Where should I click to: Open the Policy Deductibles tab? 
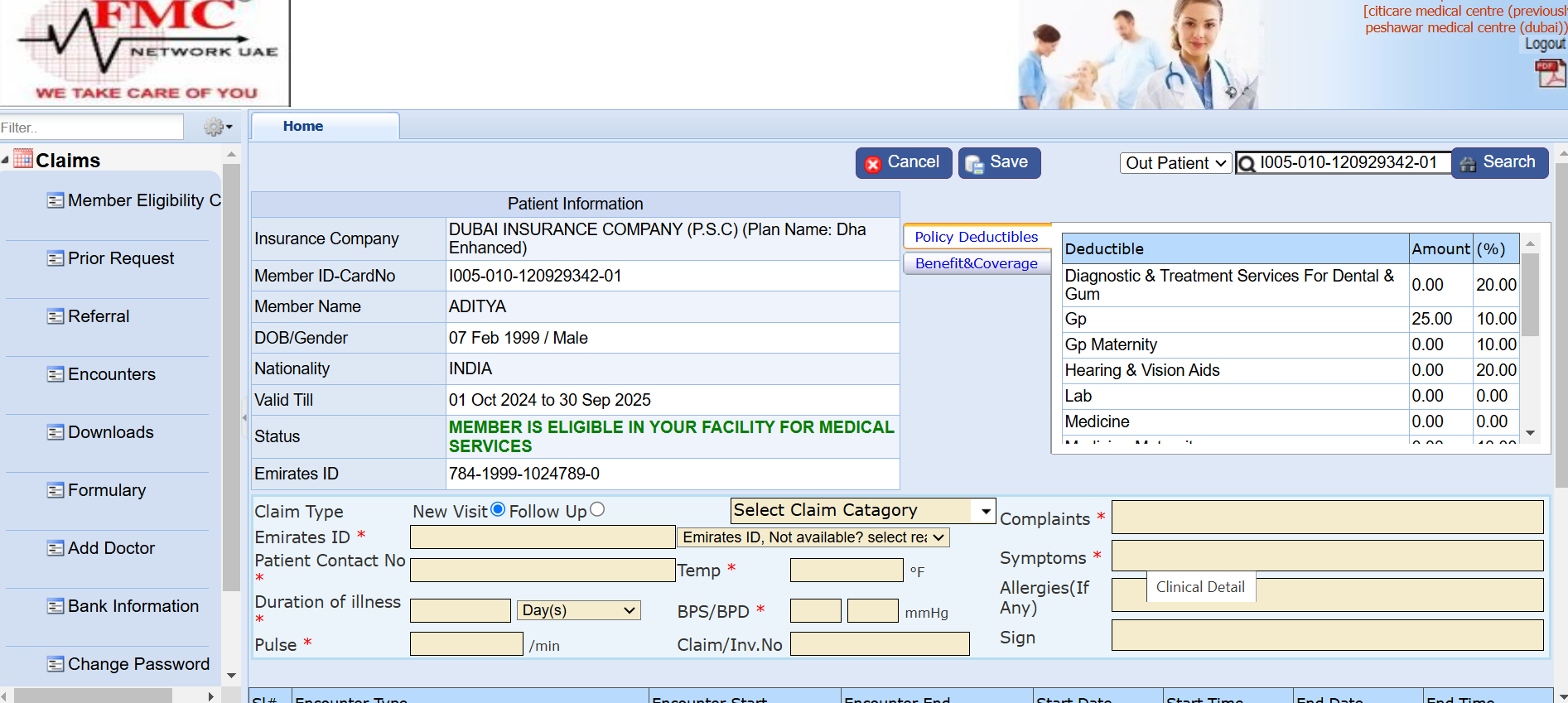click(x=976, y=237)
